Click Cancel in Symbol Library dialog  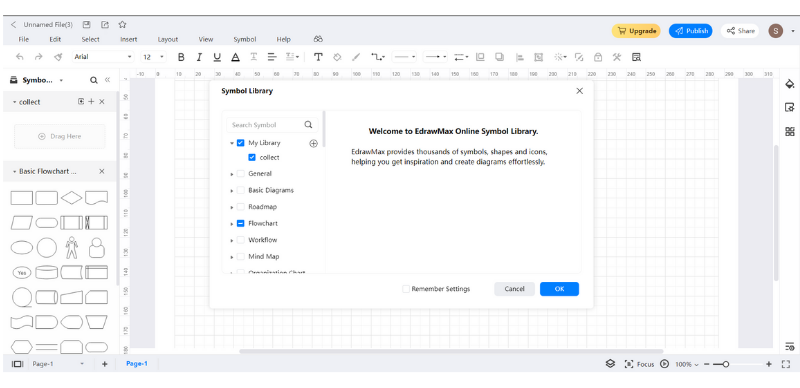click(x=514, y=289)
